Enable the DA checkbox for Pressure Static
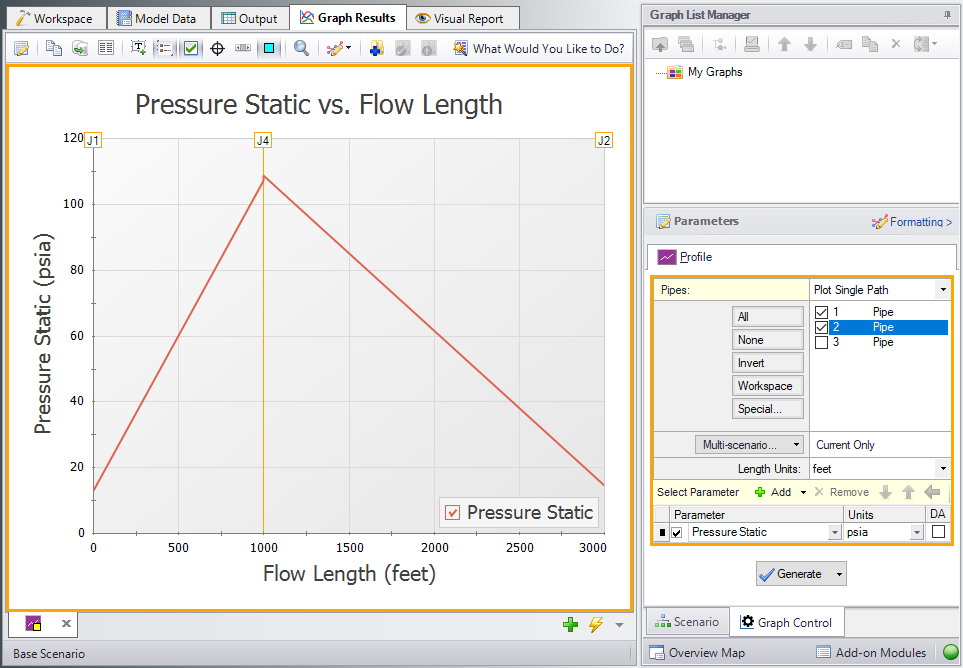This screenshot has height=668, width=963. pos(938,532)
